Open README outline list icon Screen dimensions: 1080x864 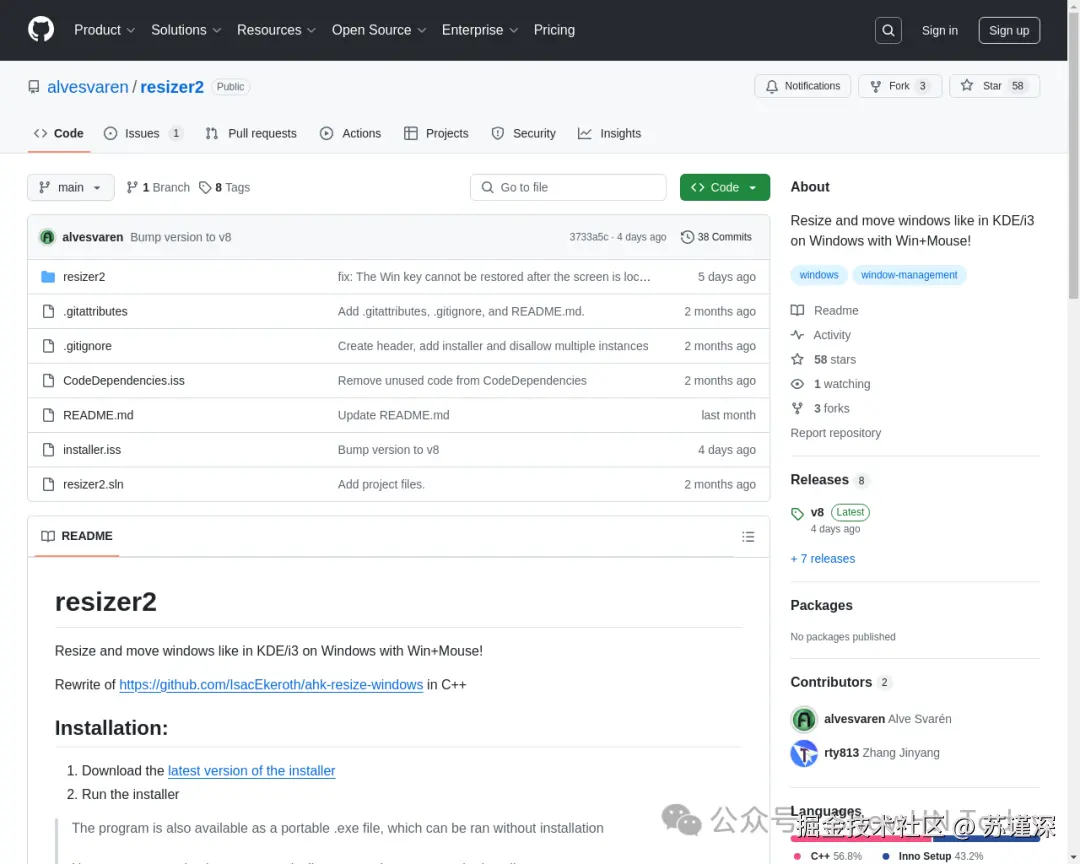point(748,537)
